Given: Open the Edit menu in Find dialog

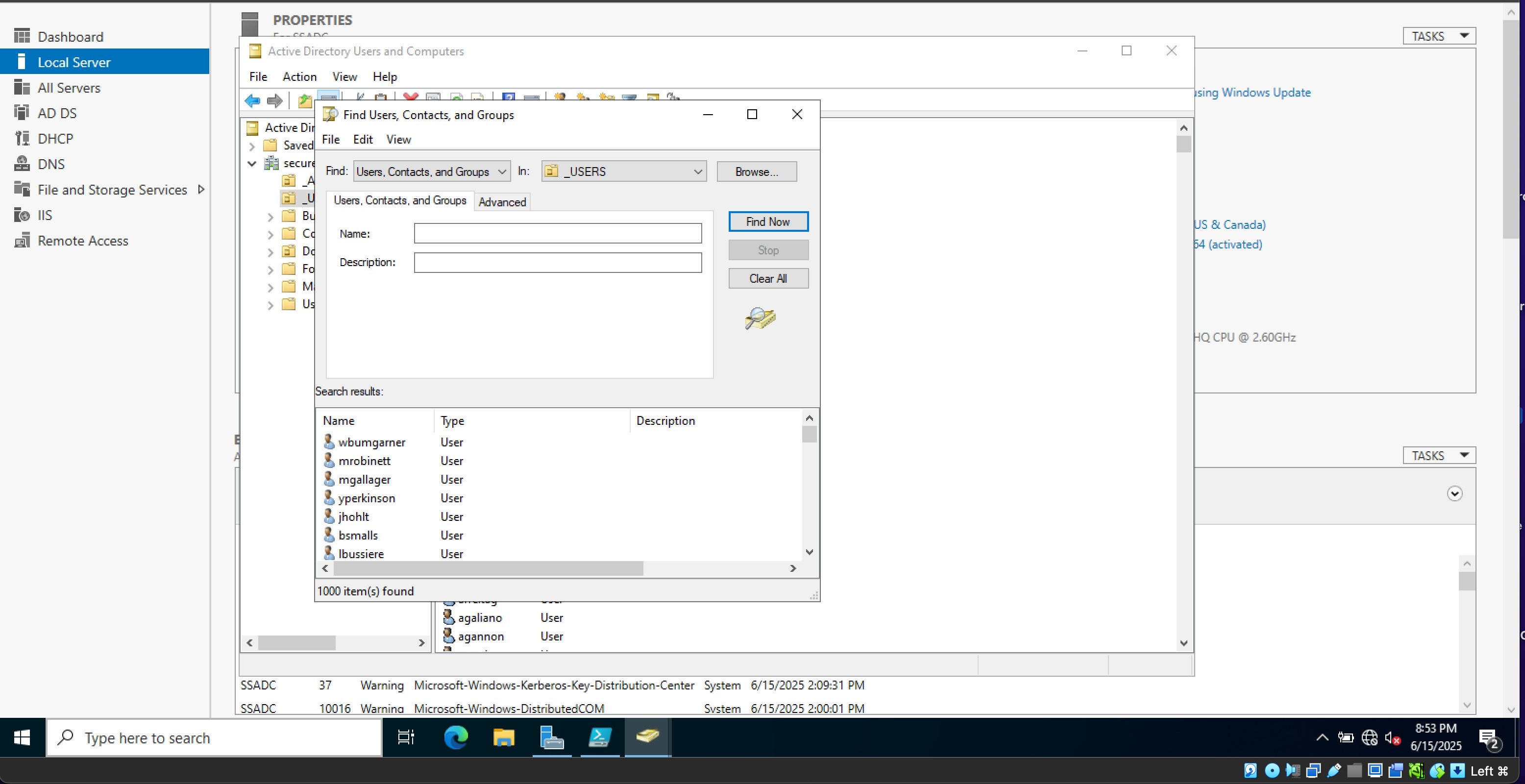Looking at the screenshot, I should coord(363,139).
